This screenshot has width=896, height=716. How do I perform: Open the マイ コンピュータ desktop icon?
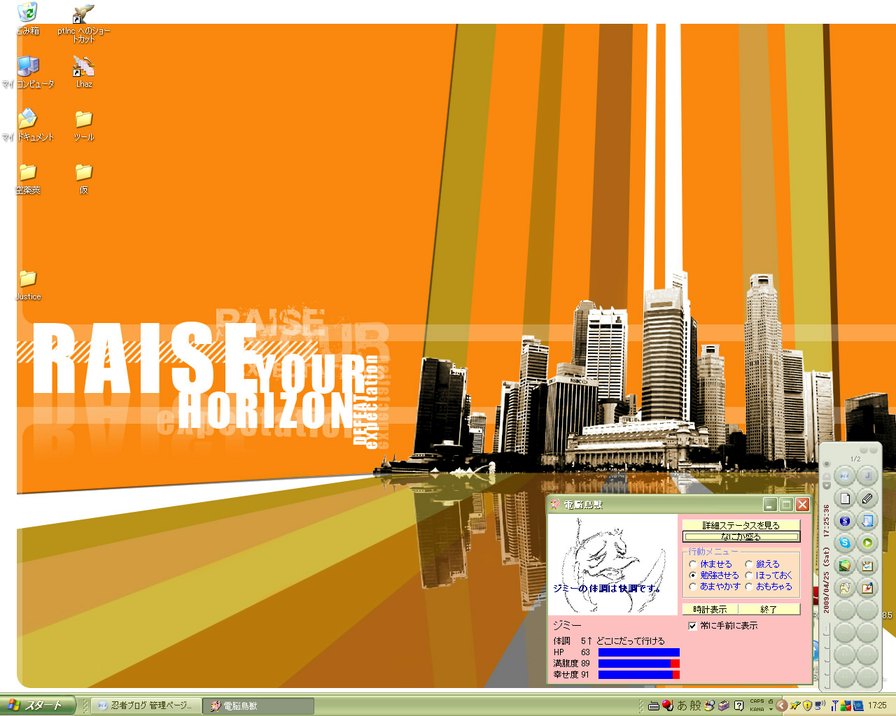[27, 73]
